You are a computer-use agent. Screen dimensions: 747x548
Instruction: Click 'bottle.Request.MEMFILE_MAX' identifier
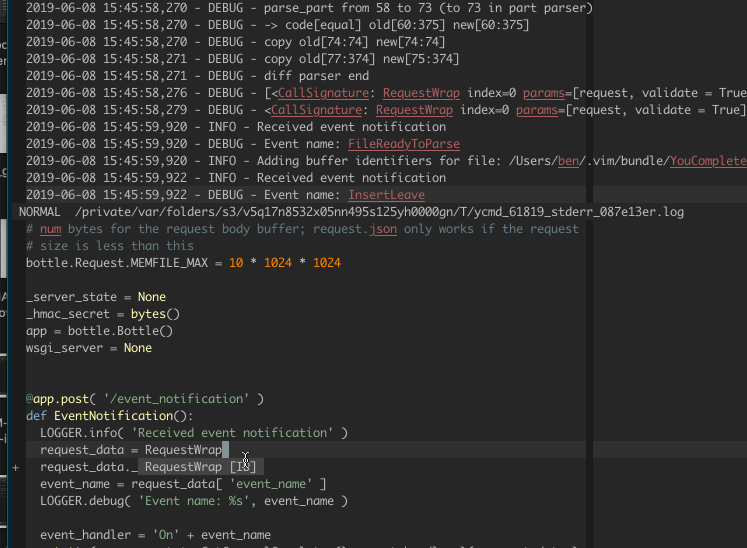pyautogui.click(x=117, y=263)
